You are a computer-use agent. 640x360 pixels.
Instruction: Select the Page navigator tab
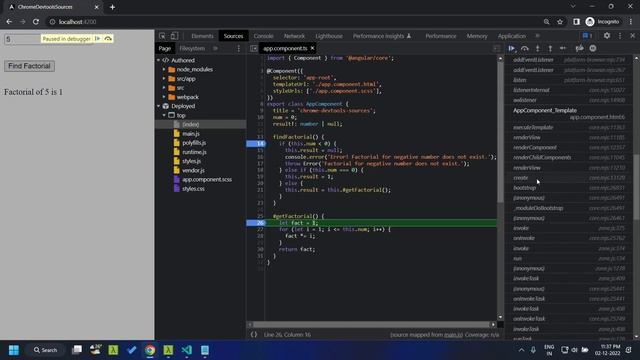165,49
